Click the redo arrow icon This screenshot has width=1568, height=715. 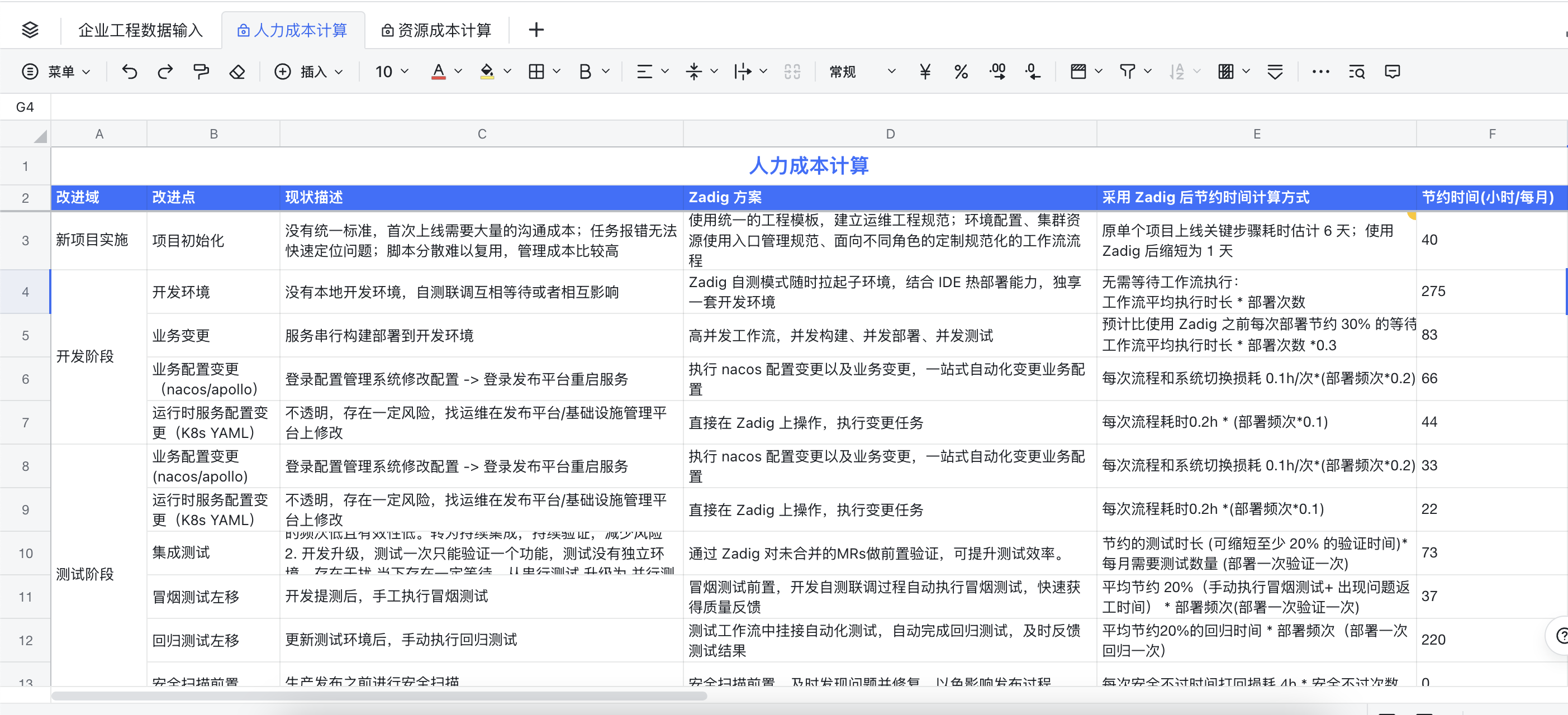click(x=165, y=72)
